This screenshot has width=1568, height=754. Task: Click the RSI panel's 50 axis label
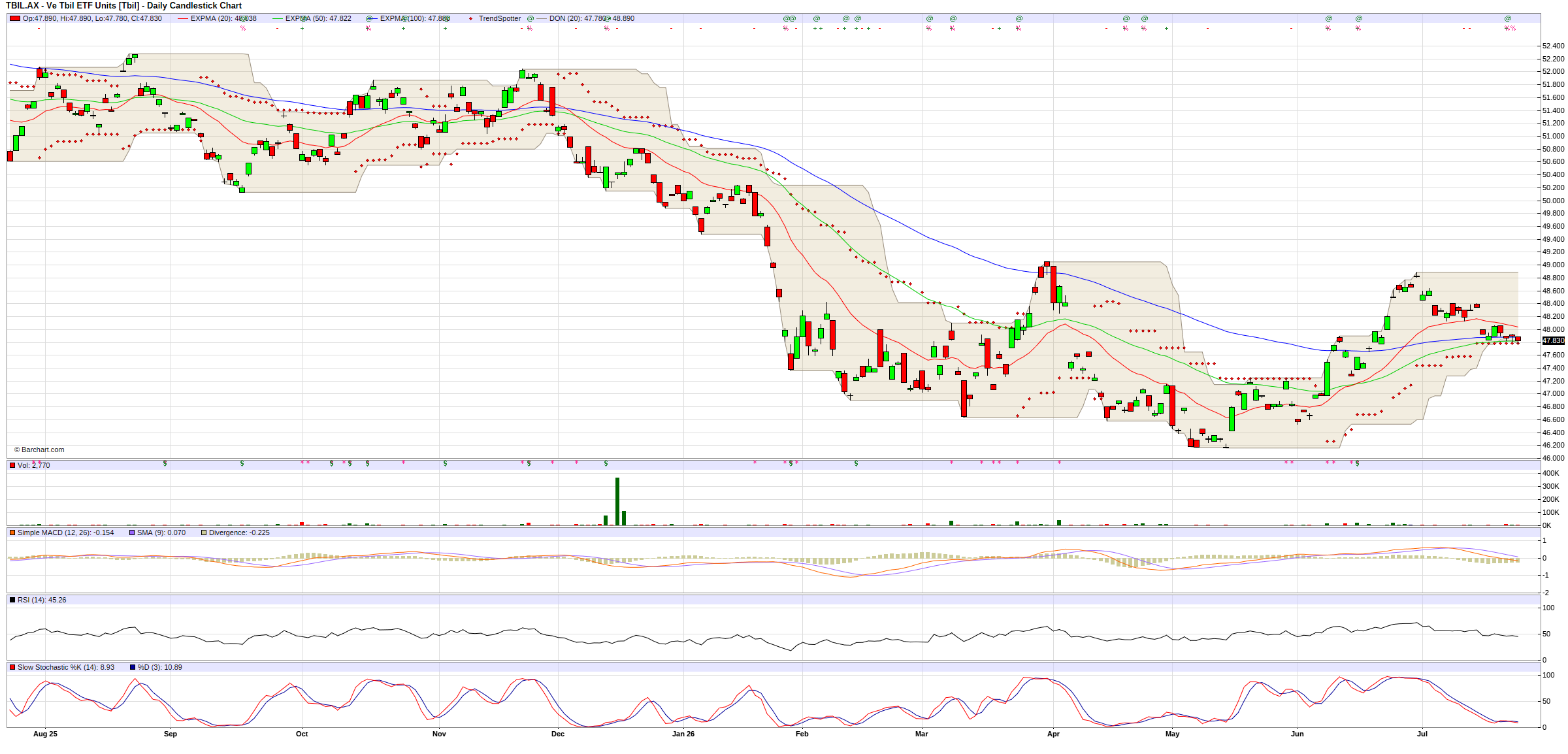pos(1546,634)
